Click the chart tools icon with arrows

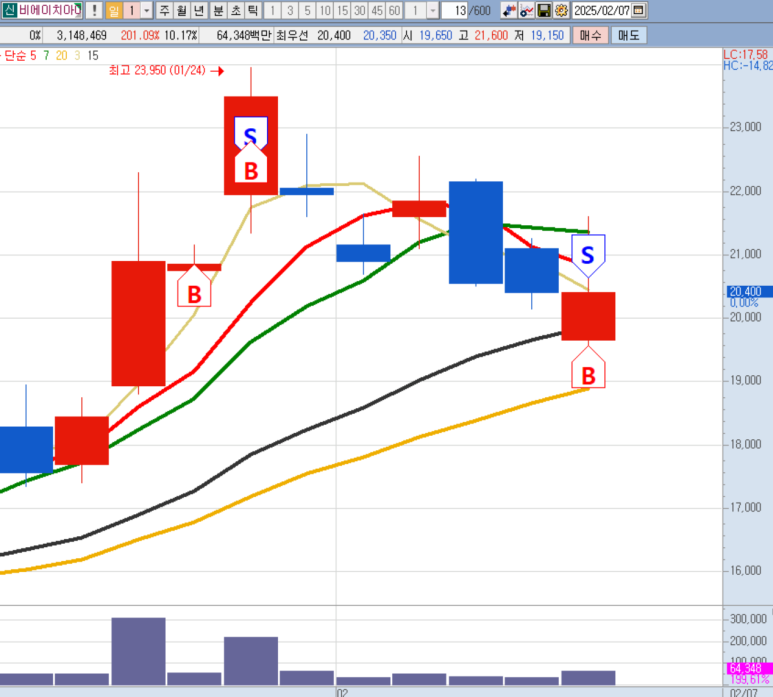[x=509, y=10]
